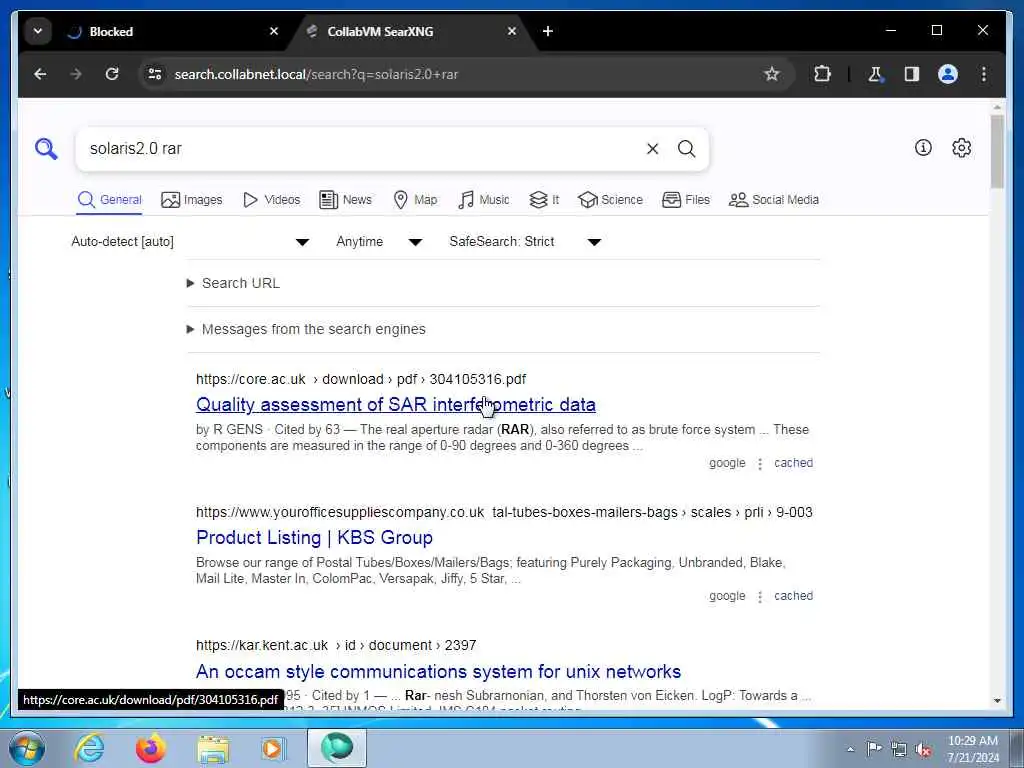The height and width of the screenshot is (768, 1024).
Task: Launch Internet Explorer from taskbar
Action: click(89, 748)
